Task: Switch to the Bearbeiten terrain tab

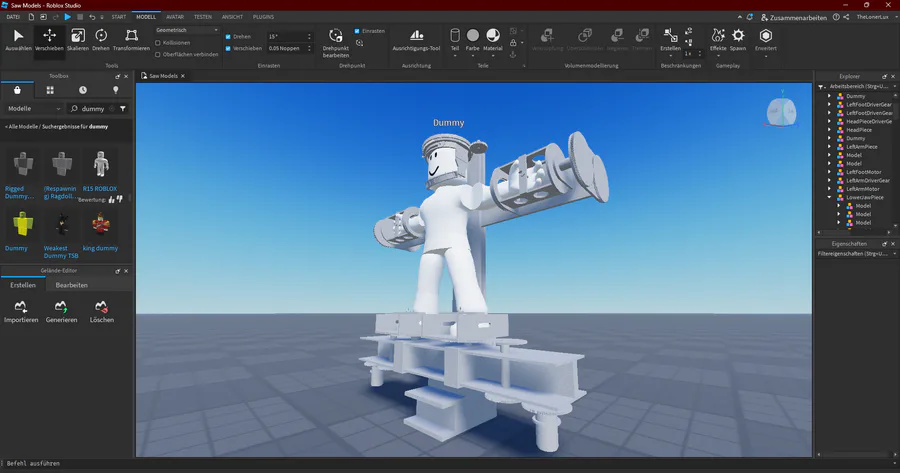Action: [72, 285]
